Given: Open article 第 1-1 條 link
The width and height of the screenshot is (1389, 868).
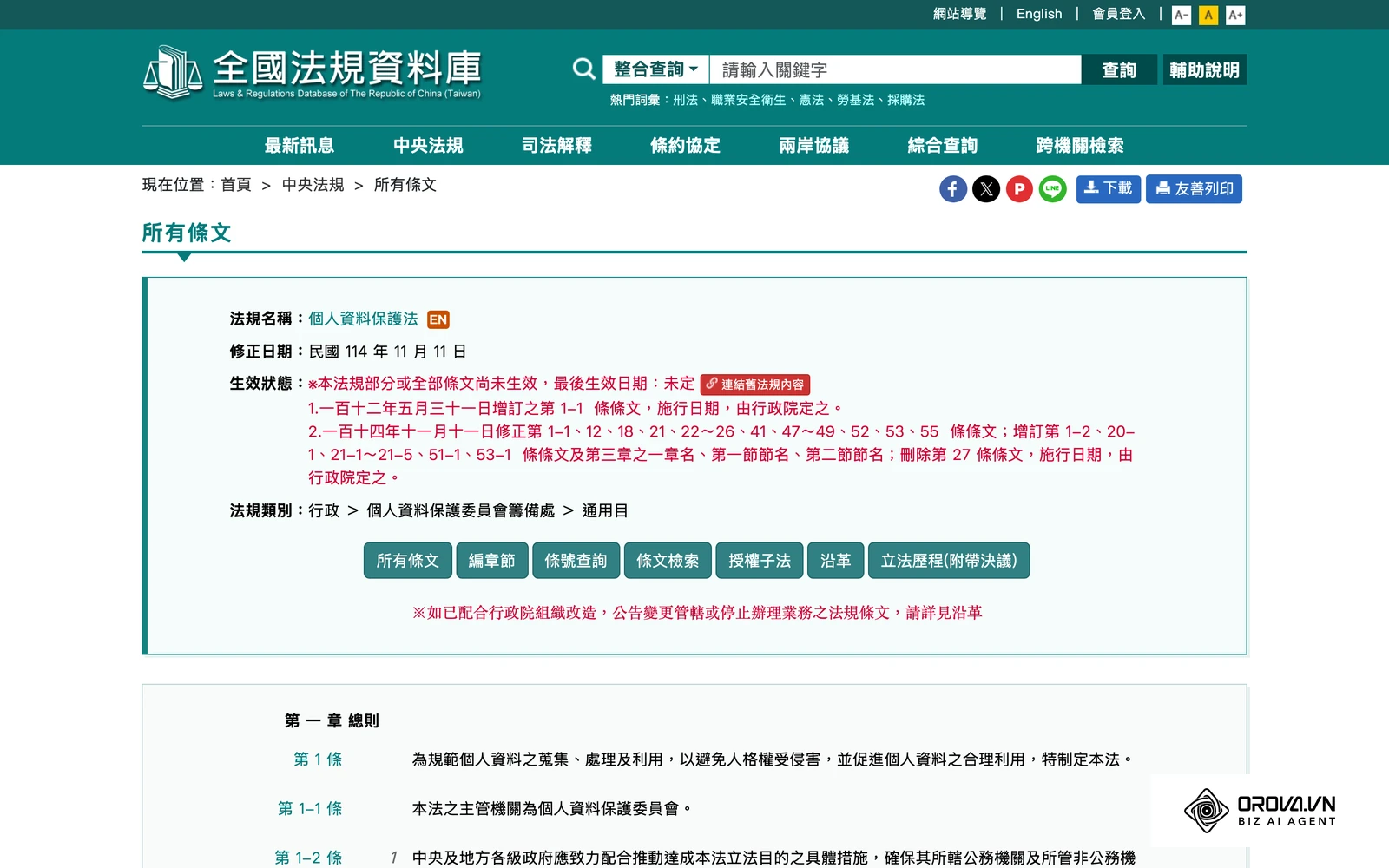Looking at the screenshot, I should tap(310, 809).
